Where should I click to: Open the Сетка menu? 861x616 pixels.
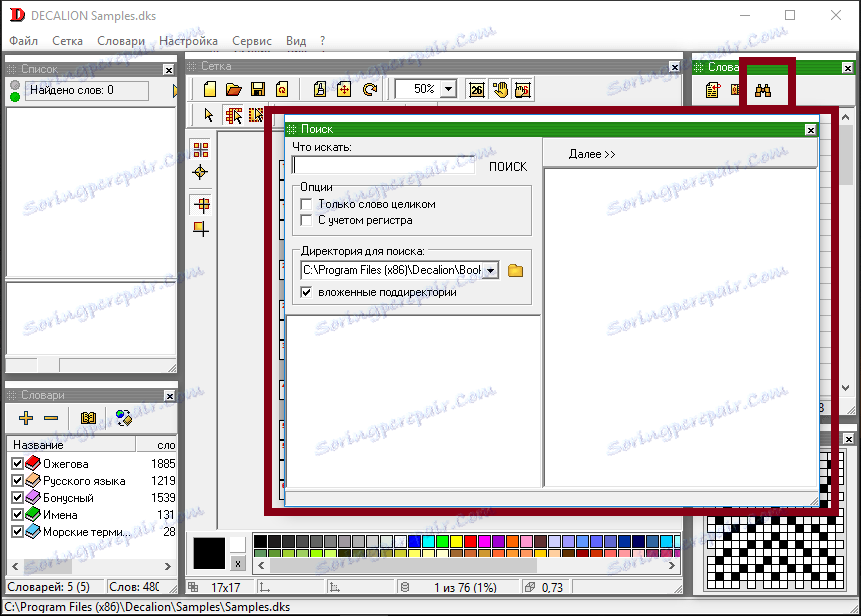(x=68, y=41)
